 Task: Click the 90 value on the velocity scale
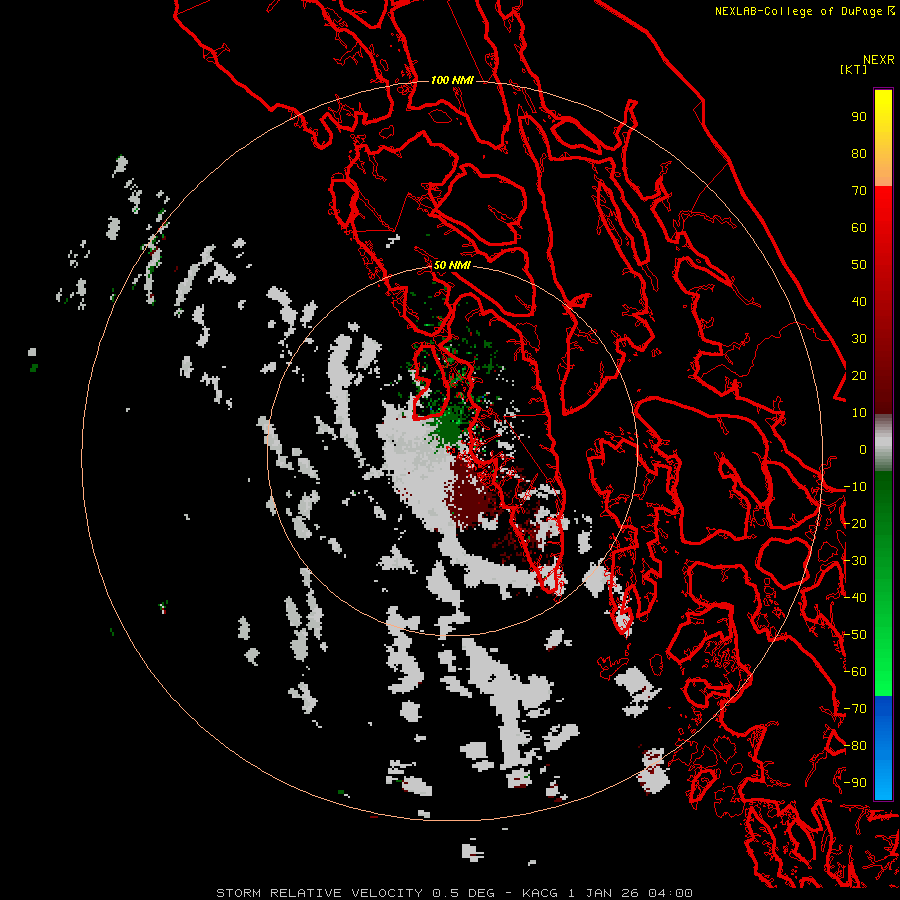[859, 117]
